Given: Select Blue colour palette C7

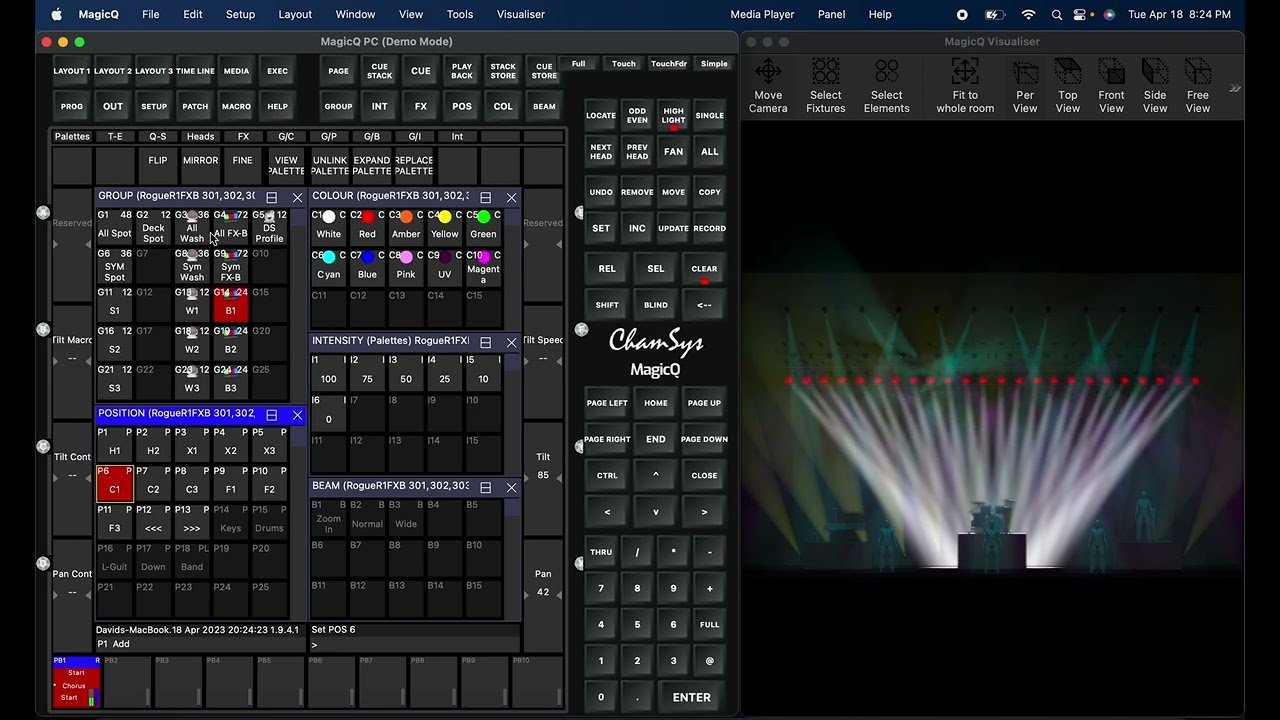Looking at the screenshot, I should (367, 266).
